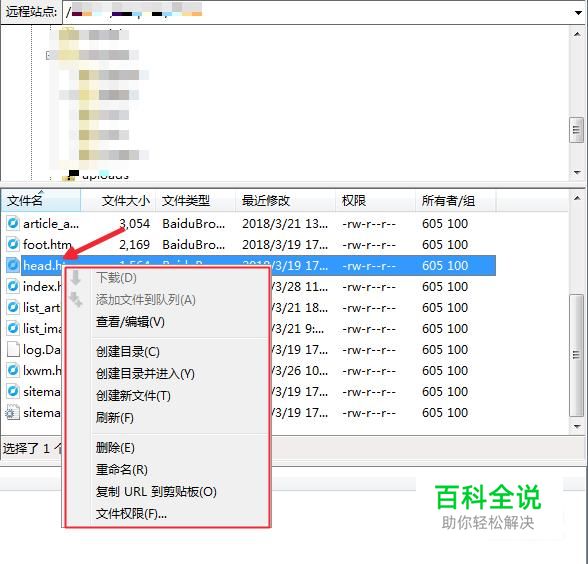The image size is (588, 564).
Task: Click file list scrollbar thumb
Action: (576, 355)
